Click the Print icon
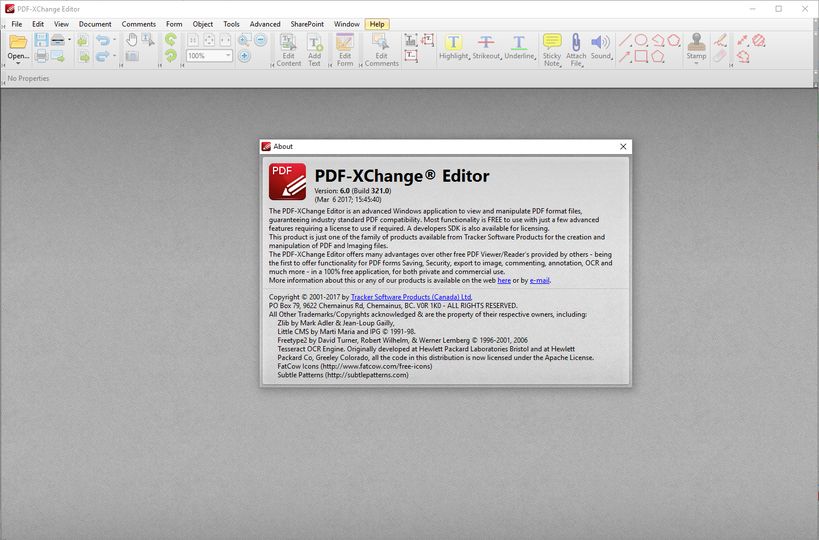The height and width of the screenshot is (540, 819). click(41, 56)
